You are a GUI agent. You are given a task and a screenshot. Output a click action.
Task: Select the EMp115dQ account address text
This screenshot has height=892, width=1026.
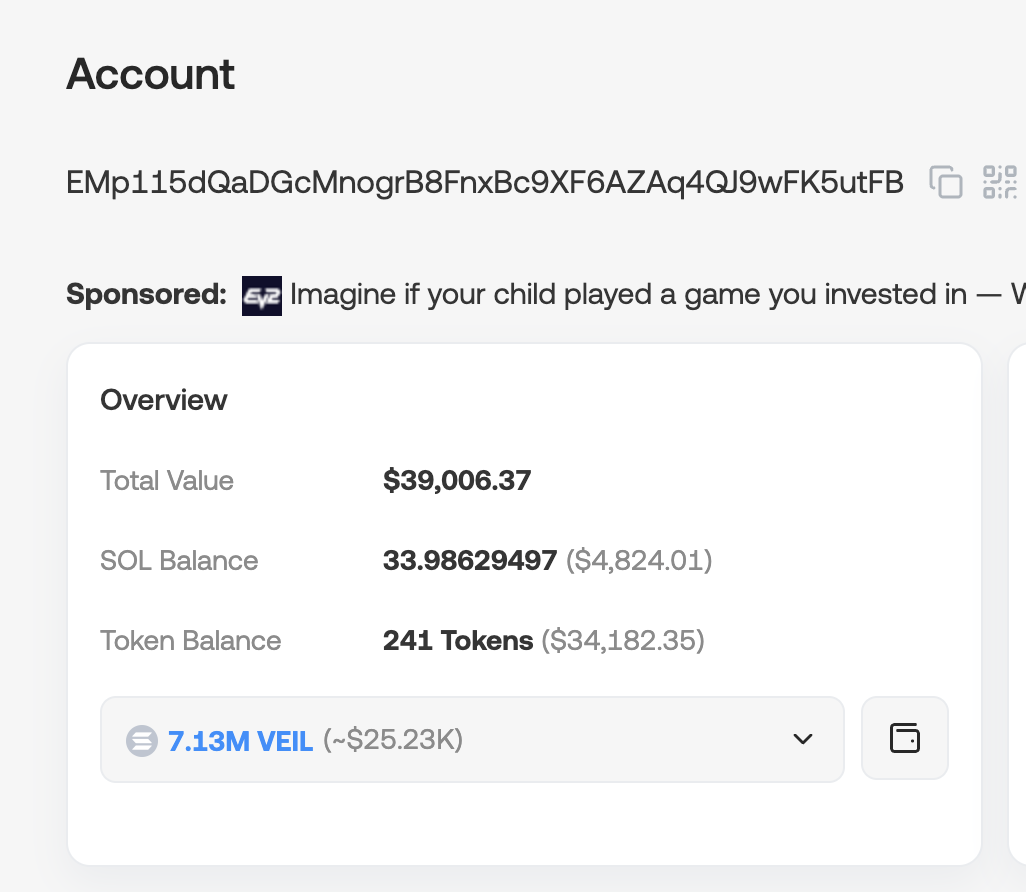(x=485, y=182)
